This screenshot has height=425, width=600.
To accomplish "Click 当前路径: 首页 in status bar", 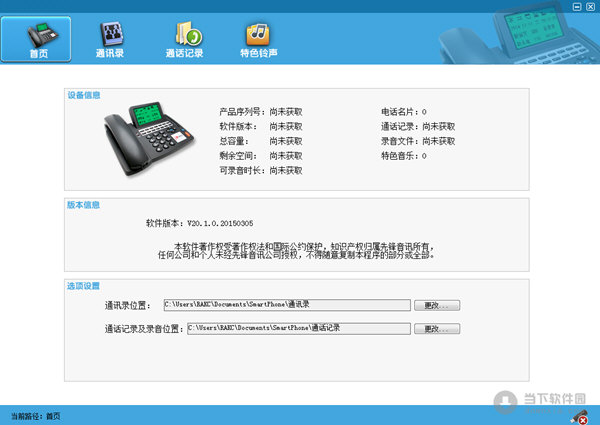I will coord(36,416).
